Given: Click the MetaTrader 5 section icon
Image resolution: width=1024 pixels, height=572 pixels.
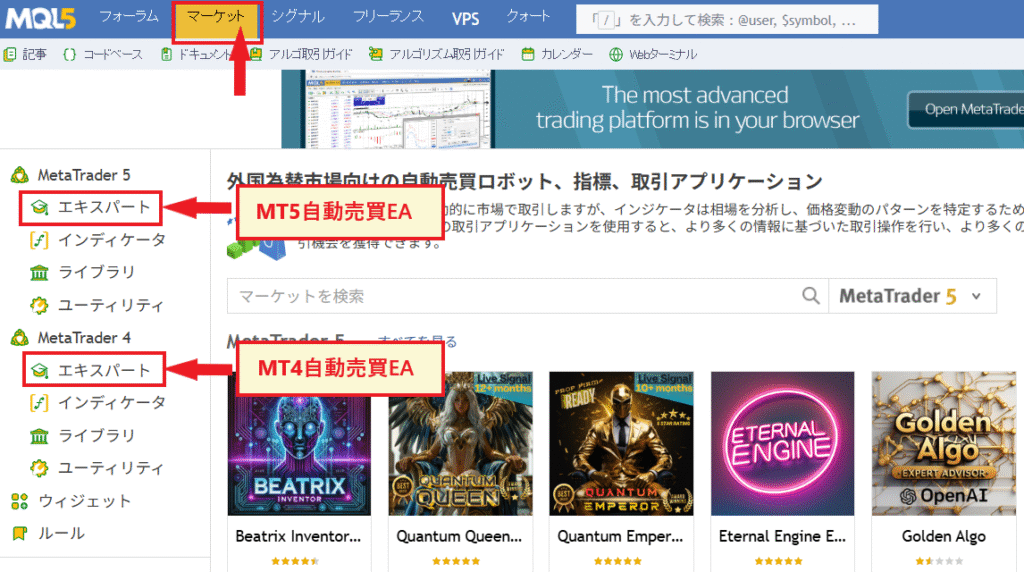Looking at the screenshot, I should tap(19, 175).
